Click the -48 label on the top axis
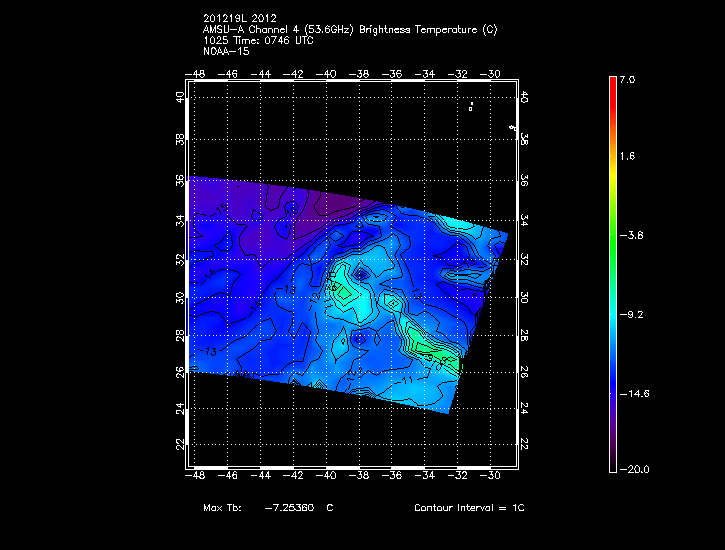 [196, 75]
